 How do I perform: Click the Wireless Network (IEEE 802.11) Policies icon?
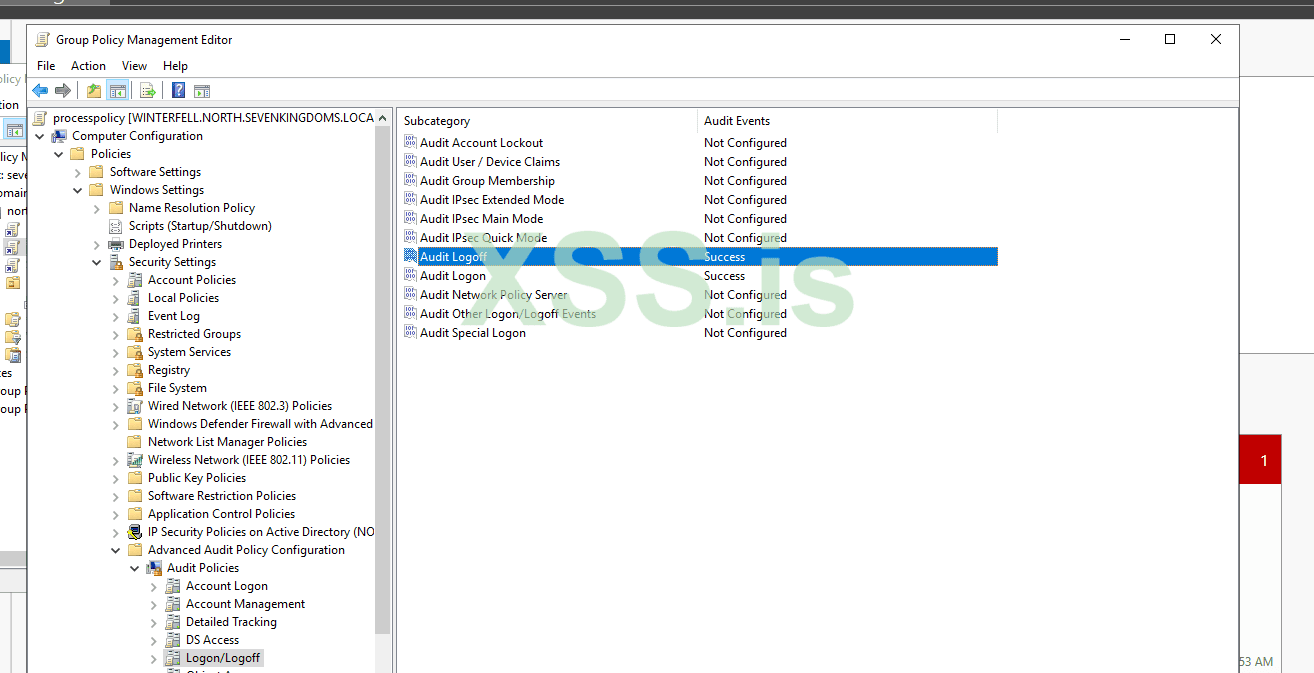pos(135,460)
